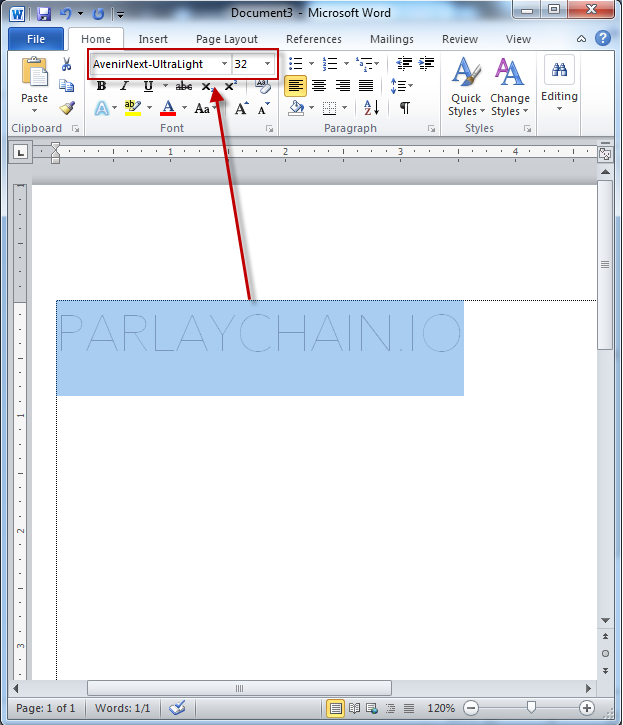Screen dimensions: 623x725
Task: Select Full Screen Reading view icon
Action: coord(354,708)
